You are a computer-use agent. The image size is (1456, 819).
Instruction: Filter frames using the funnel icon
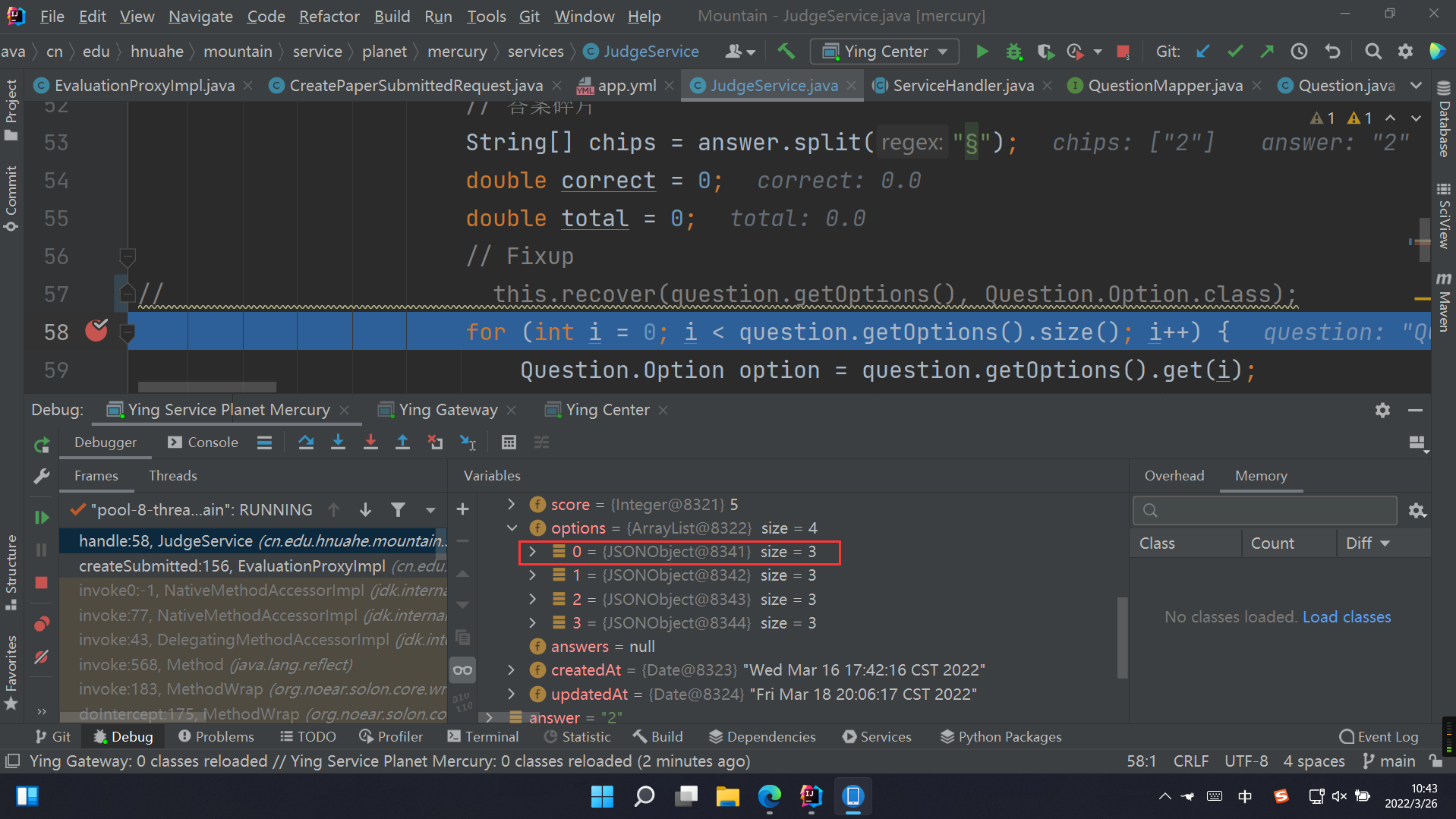tap(398, 510)
